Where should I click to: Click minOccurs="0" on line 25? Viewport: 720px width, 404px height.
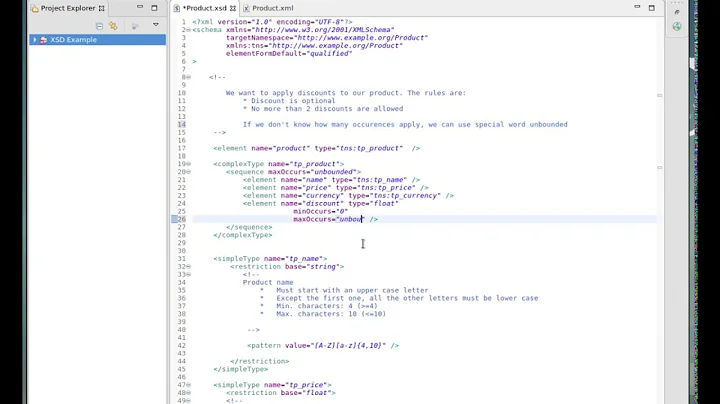(321, 212)
